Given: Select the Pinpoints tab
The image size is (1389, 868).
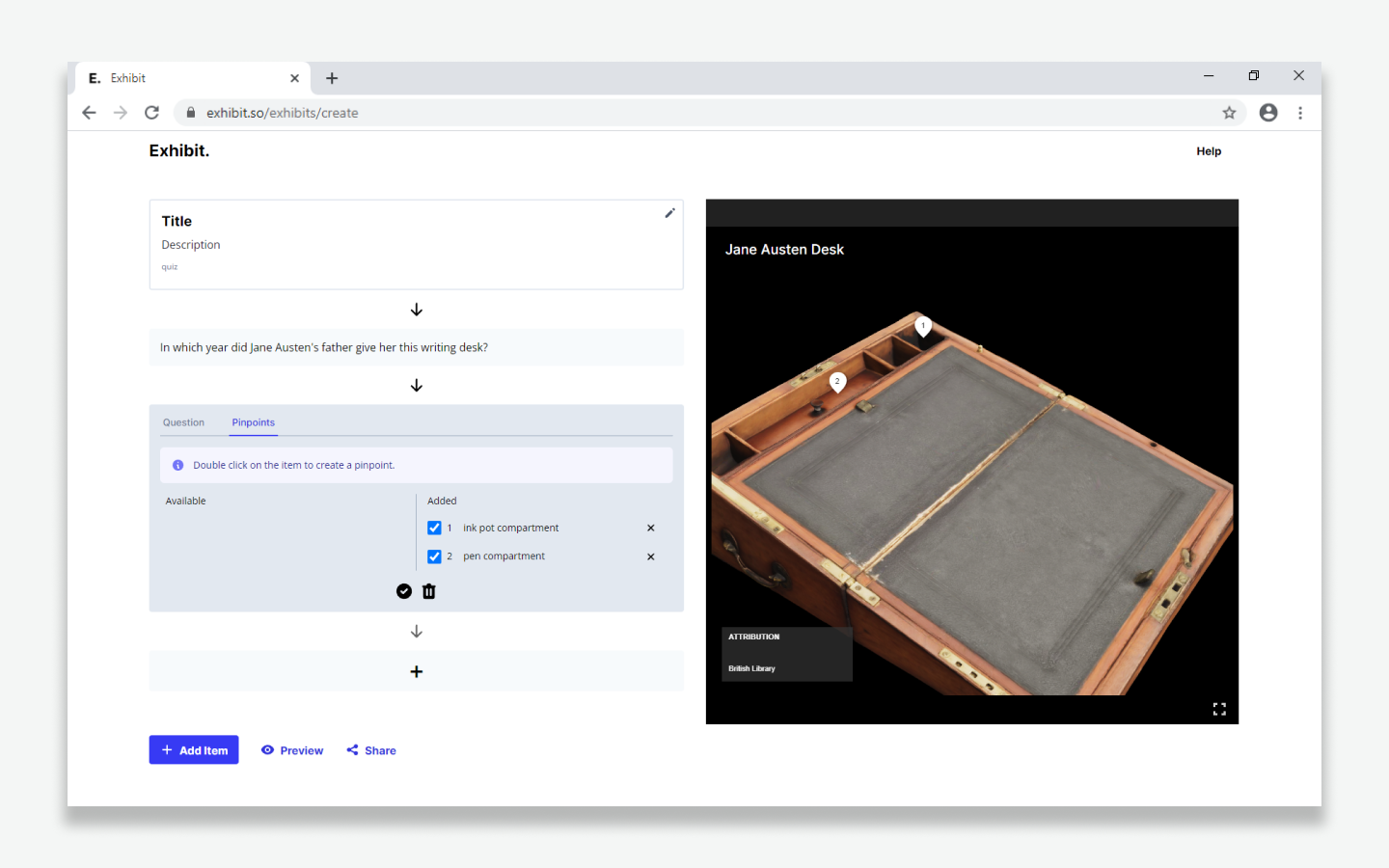Looking at the screenshot, I should (253, 422).
